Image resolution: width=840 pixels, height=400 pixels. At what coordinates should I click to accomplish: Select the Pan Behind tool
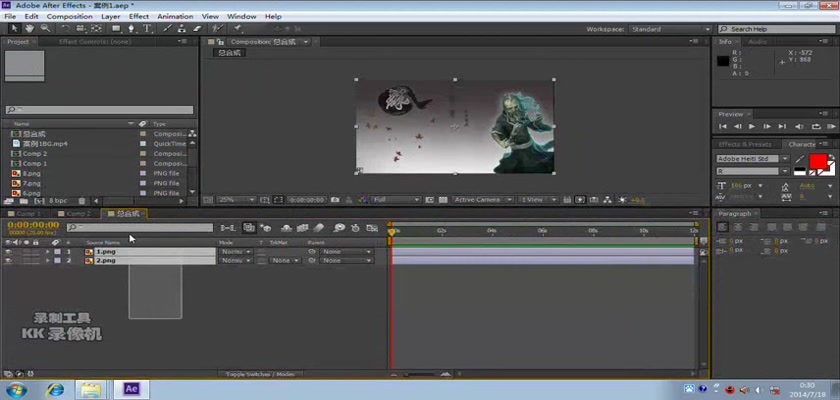[x=96, y=29]
